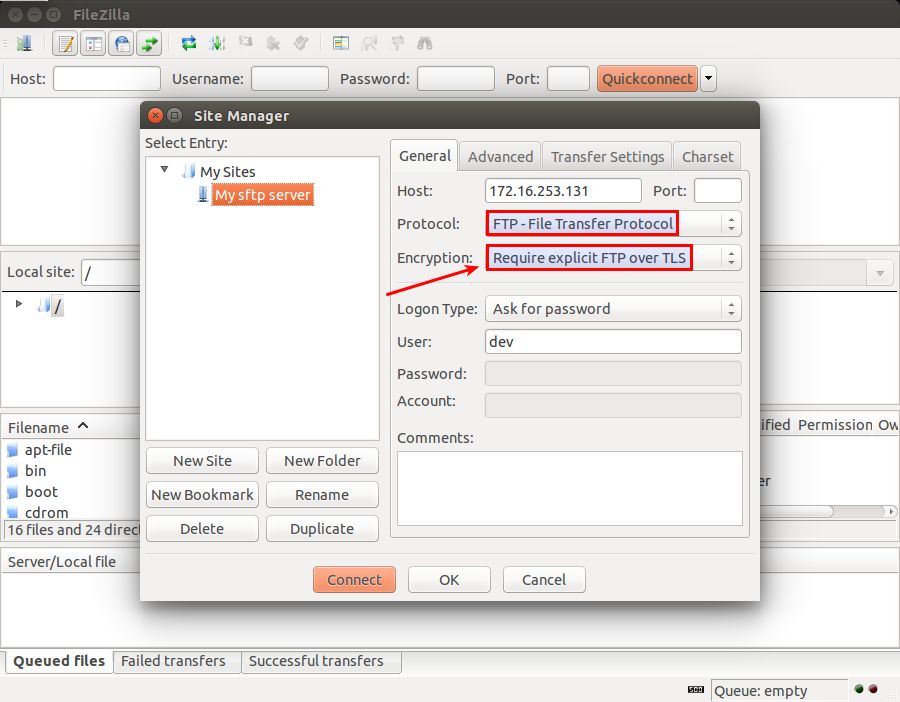Select the My sftp server entry

point(263,195)
